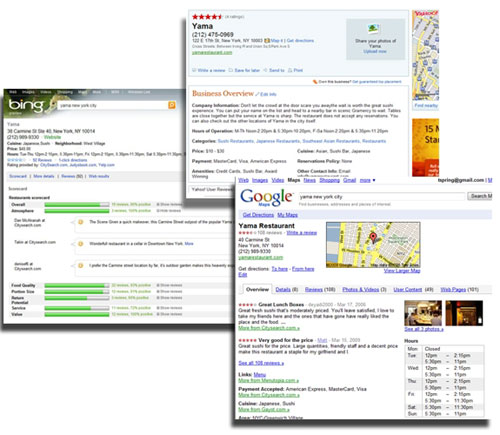
Task: Open the Shopping link in the Bing top bar
Action: point(65,92)
